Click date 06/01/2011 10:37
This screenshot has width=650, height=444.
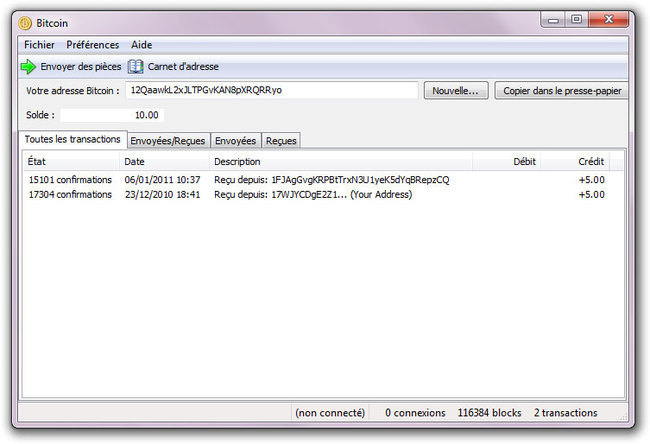162,180
